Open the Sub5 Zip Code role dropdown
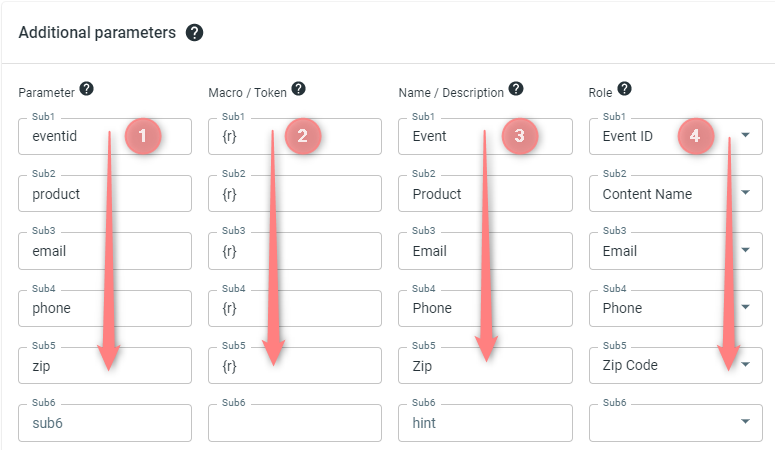 tap(676, 365)
